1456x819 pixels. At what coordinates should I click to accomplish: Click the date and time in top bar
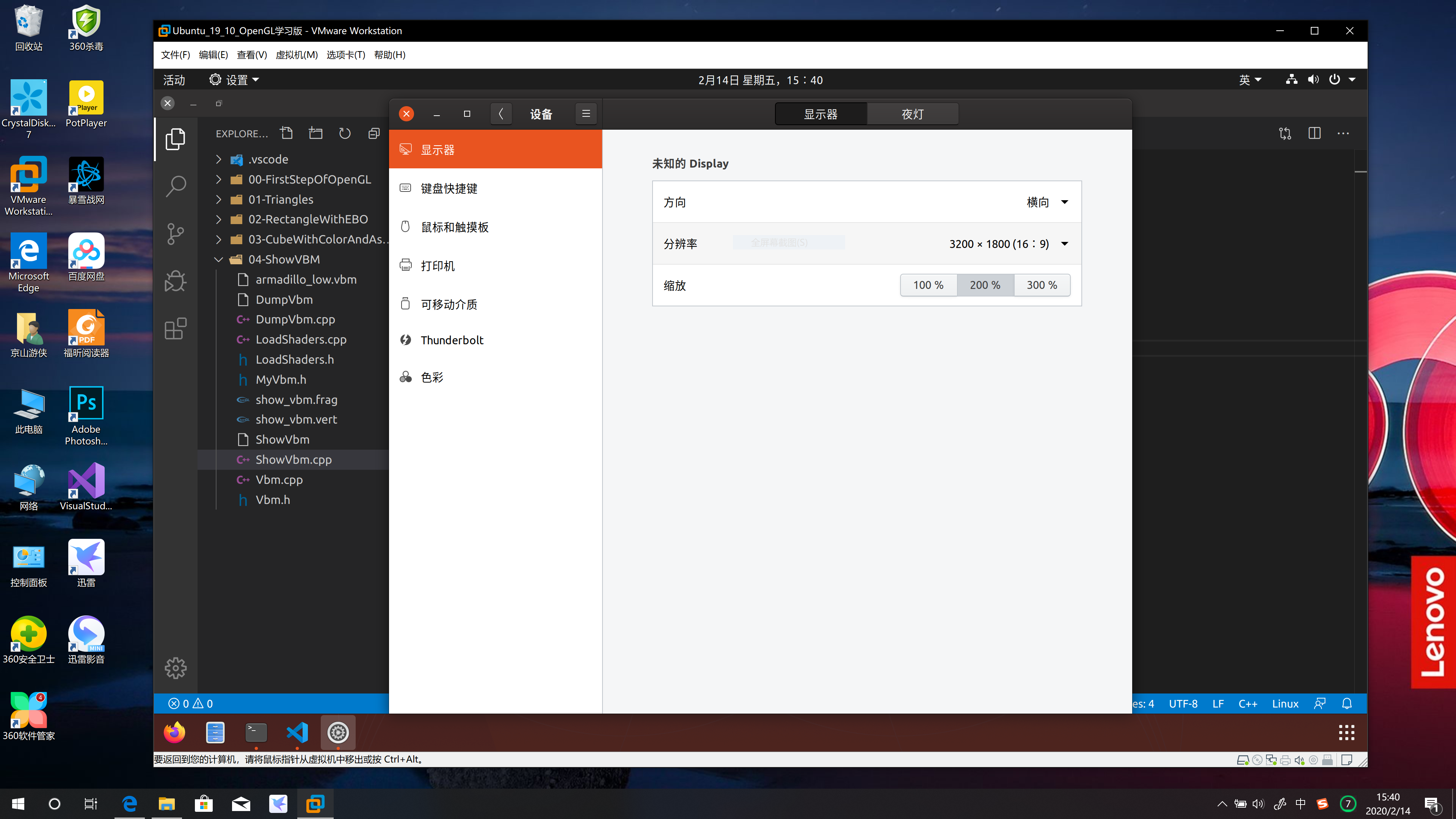pyautogui.click(x=760, y=80)
